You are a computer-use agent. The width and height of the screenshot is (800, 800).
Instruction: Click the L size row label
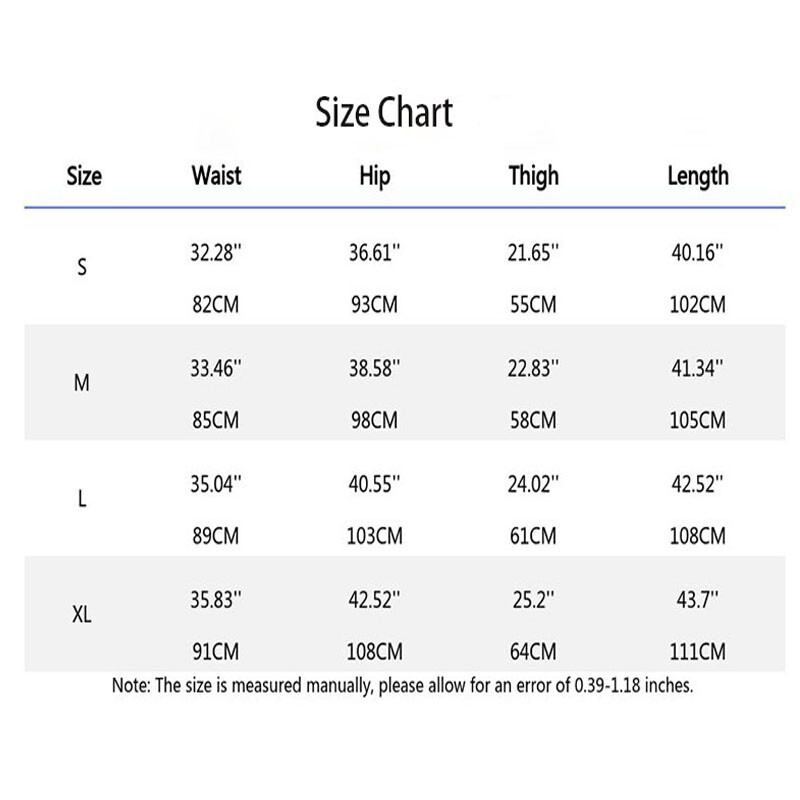(82, 499)
